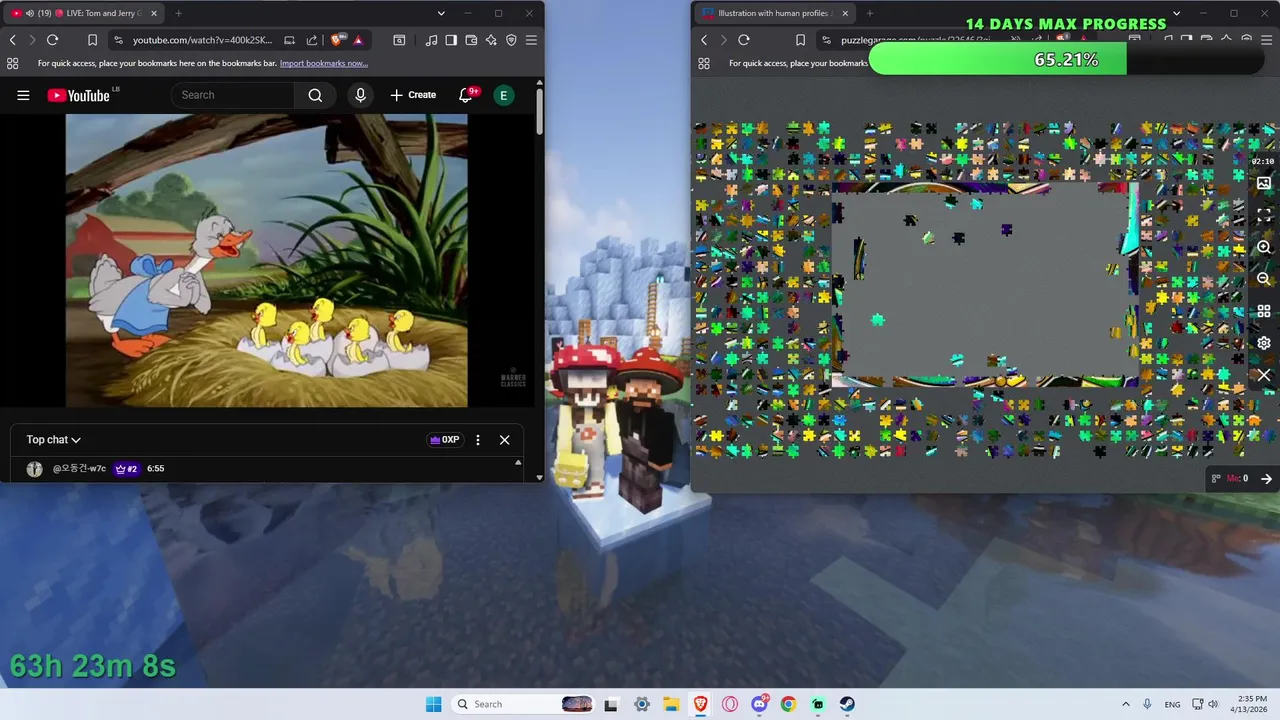Click the Import bookmarks now link
This screenshot has height=720, width=1280.
324,63
